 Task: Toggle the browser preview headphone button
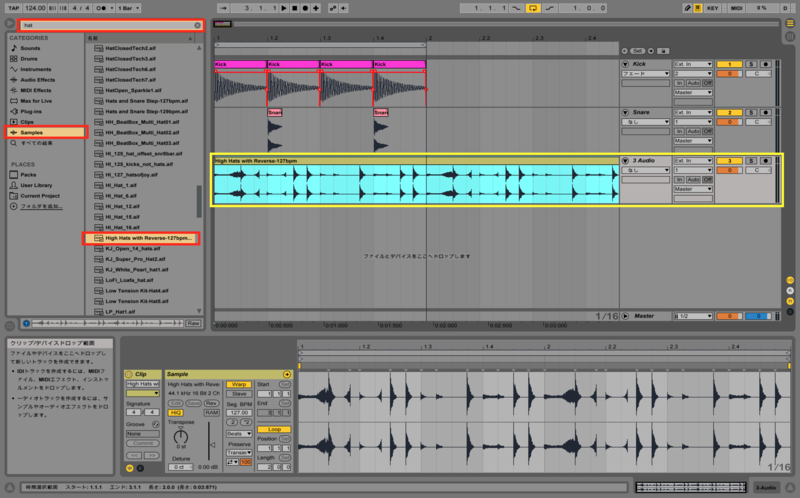[26, 323]
